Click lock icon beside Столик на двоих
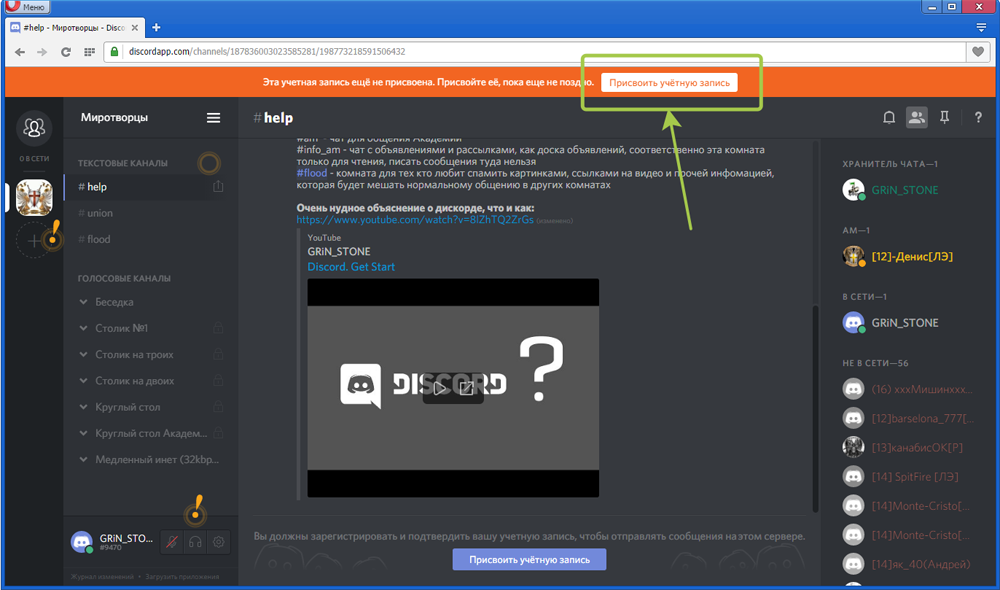The width and height of the screenshot is (1000, 590). [x=218, y=380]
